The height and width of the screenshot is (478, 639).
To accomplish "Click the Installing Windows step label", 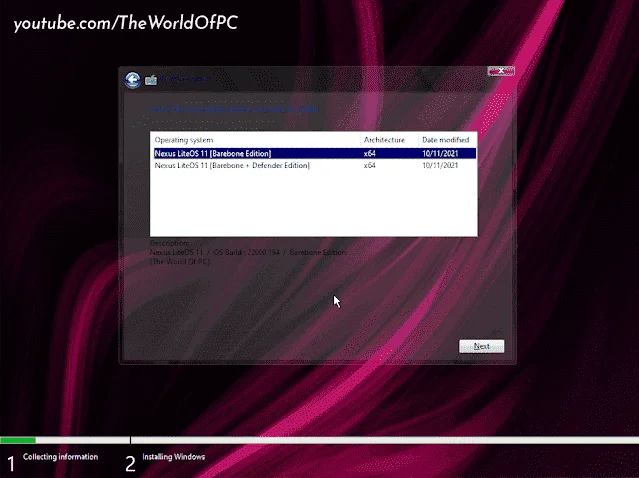I will [174, 457].
